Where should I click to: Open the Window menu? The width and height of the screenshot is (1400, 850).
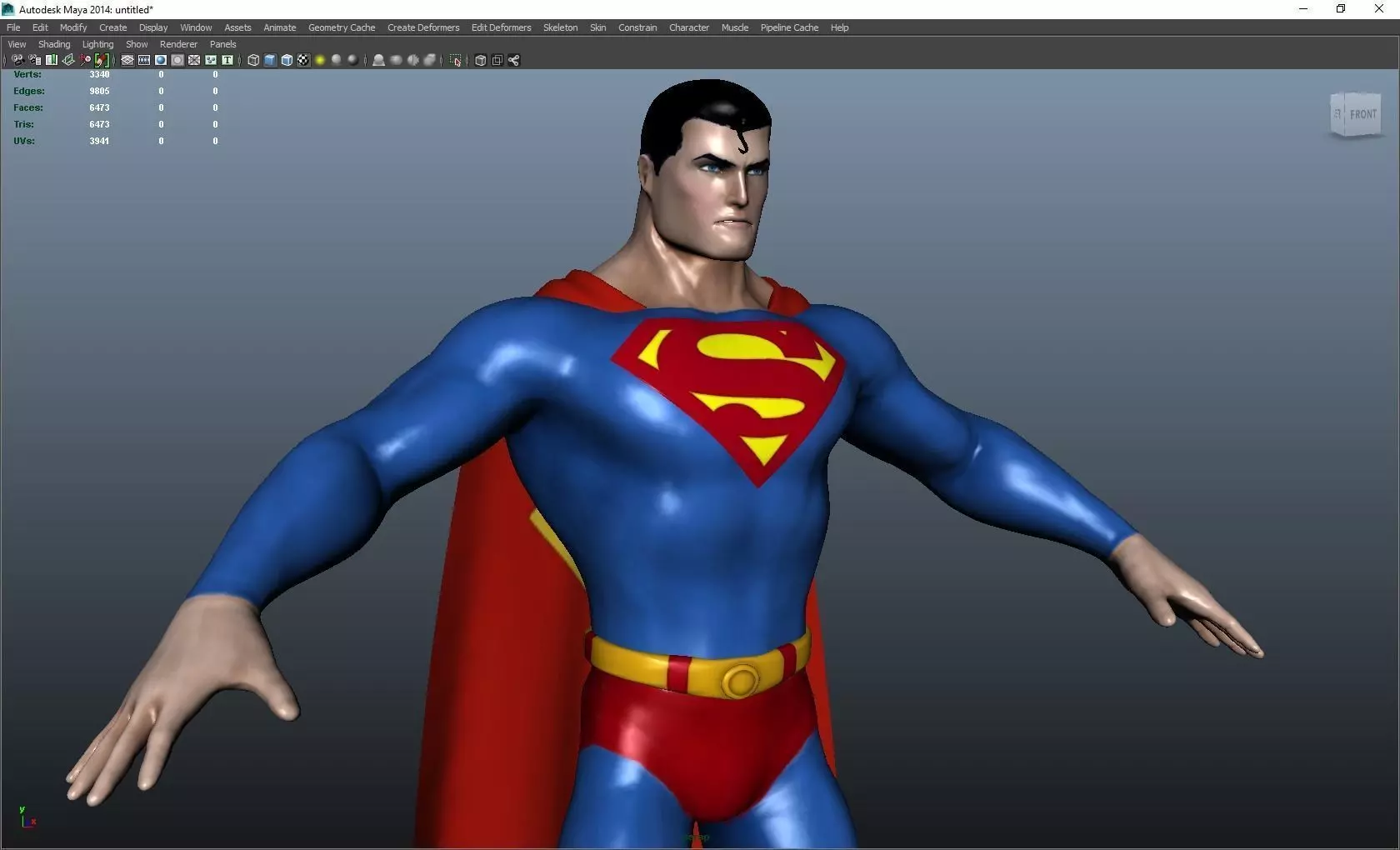[x=196, y=27]
